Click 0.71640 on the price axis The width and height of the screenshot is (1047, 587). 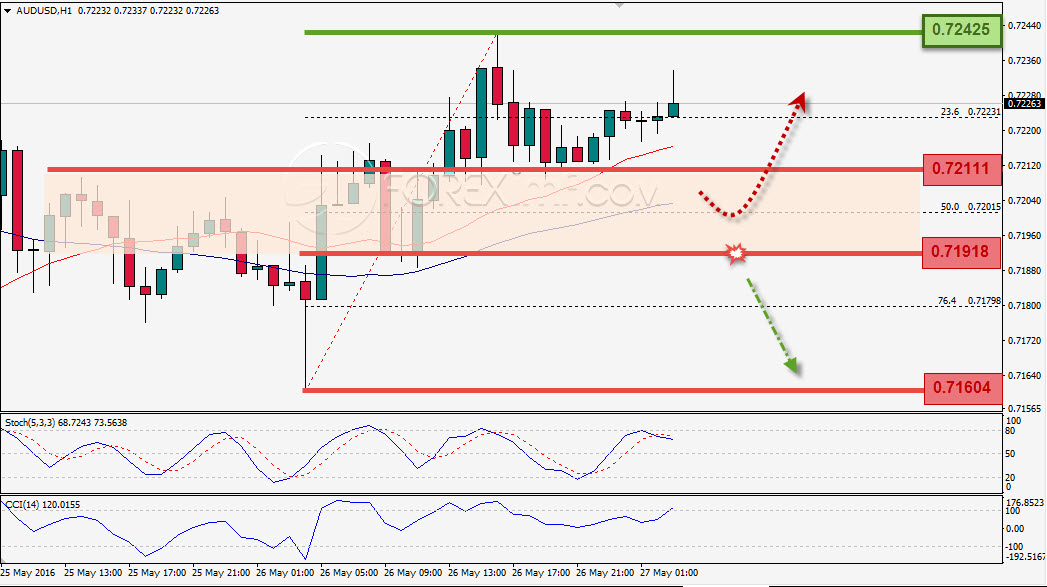[1024, 376]
